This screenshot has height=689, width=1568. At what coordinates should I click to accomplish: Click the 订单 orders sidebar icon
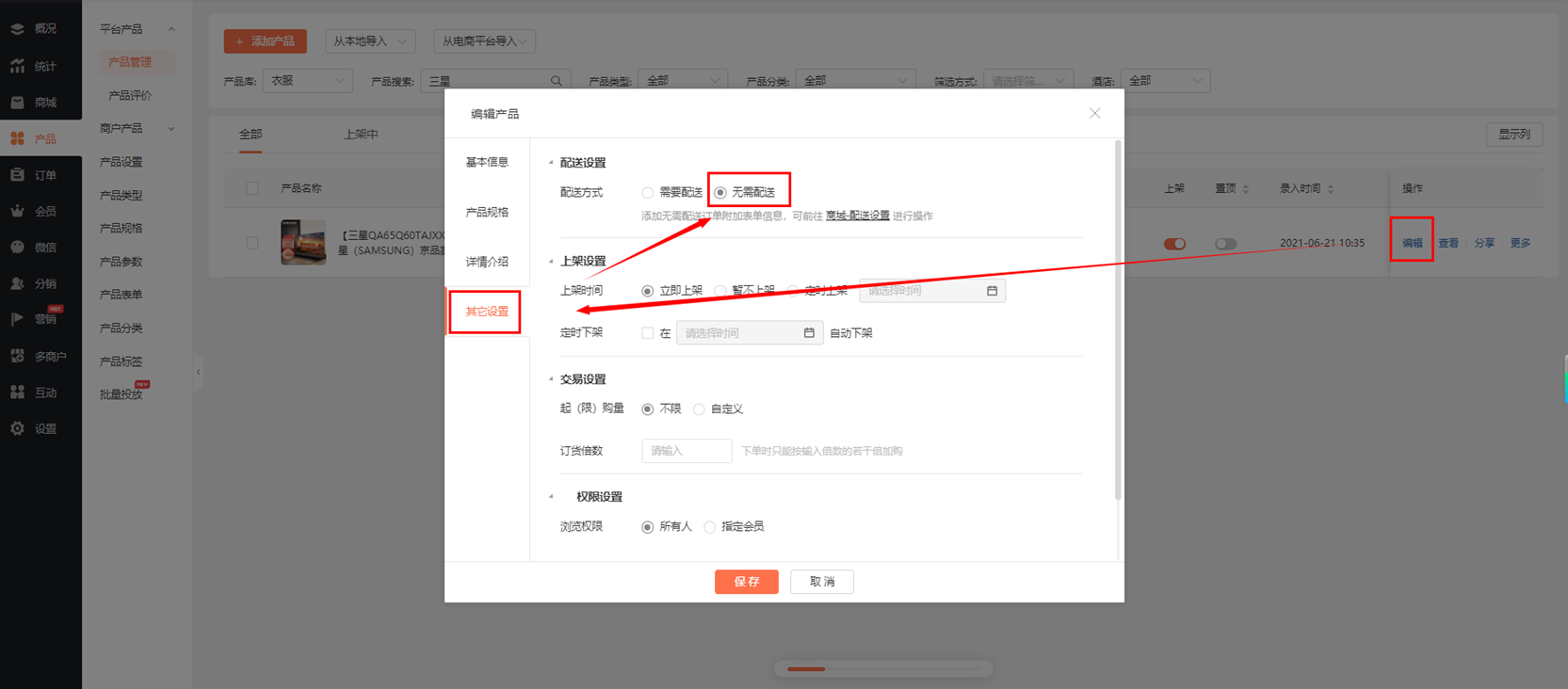pos(18,175)
